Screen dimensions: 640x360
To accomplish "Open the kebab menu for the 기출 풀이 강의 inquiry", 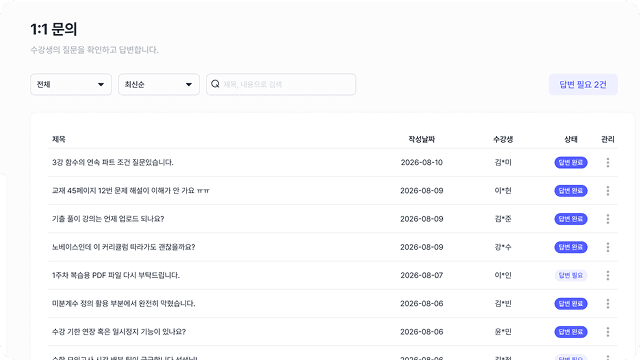I will pyautogui.click(x=608, y=219).
